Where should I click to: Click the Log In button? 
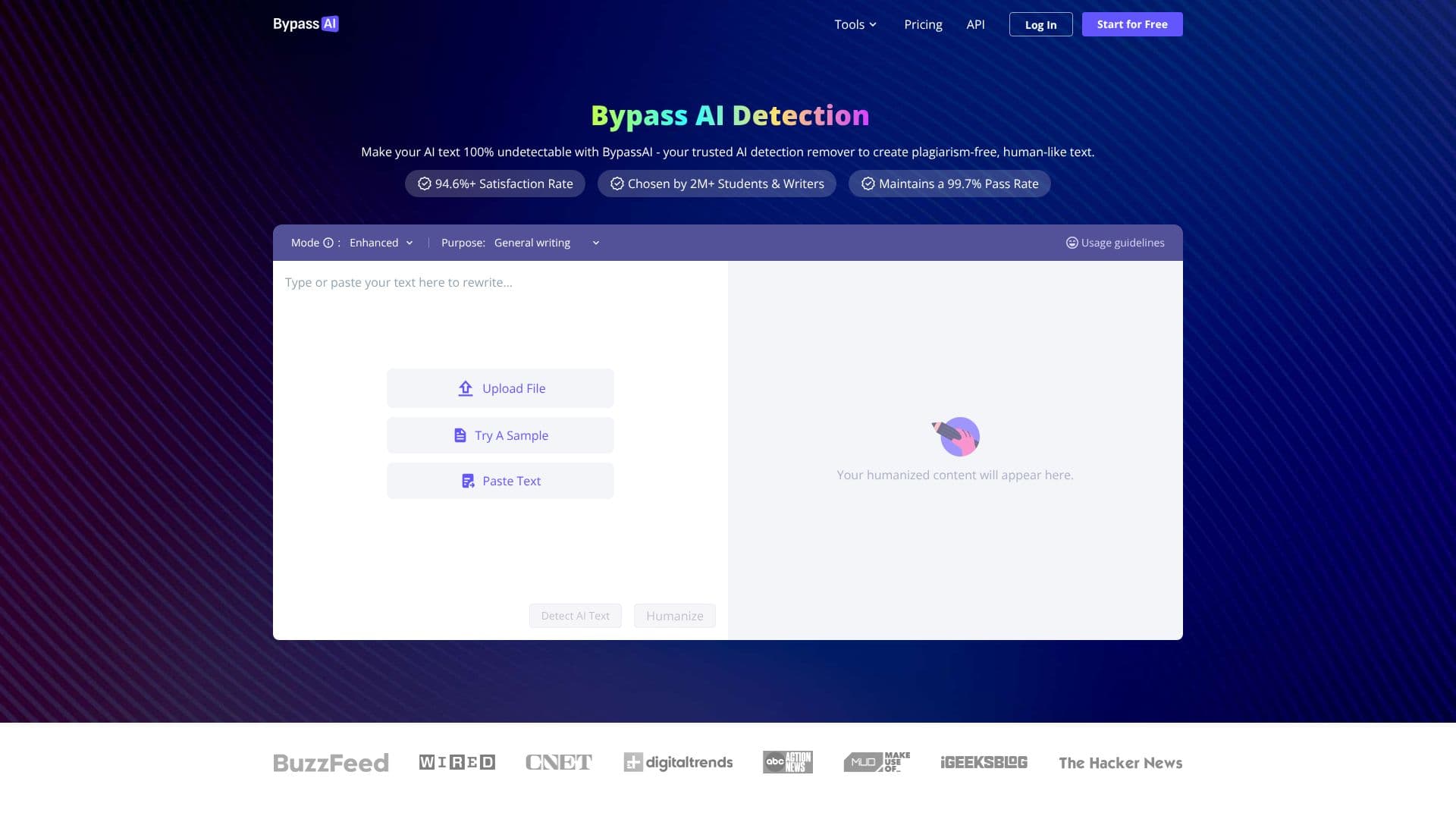tap(1040, 24)
